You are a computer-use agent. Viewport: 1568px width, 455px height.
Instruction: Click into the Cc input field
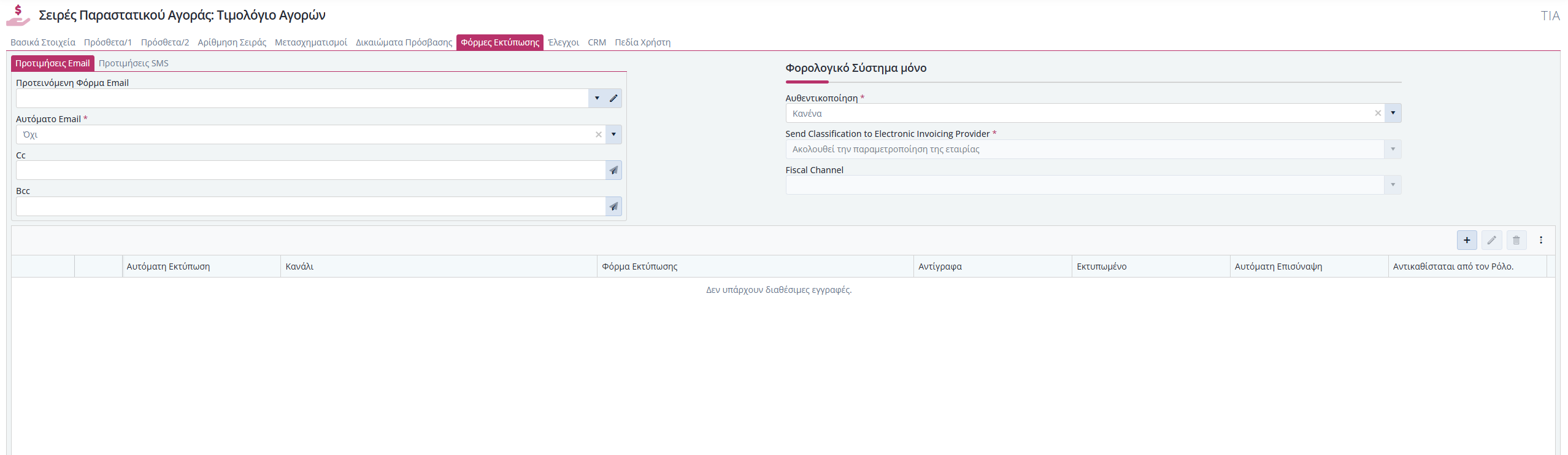pos(310,170)
